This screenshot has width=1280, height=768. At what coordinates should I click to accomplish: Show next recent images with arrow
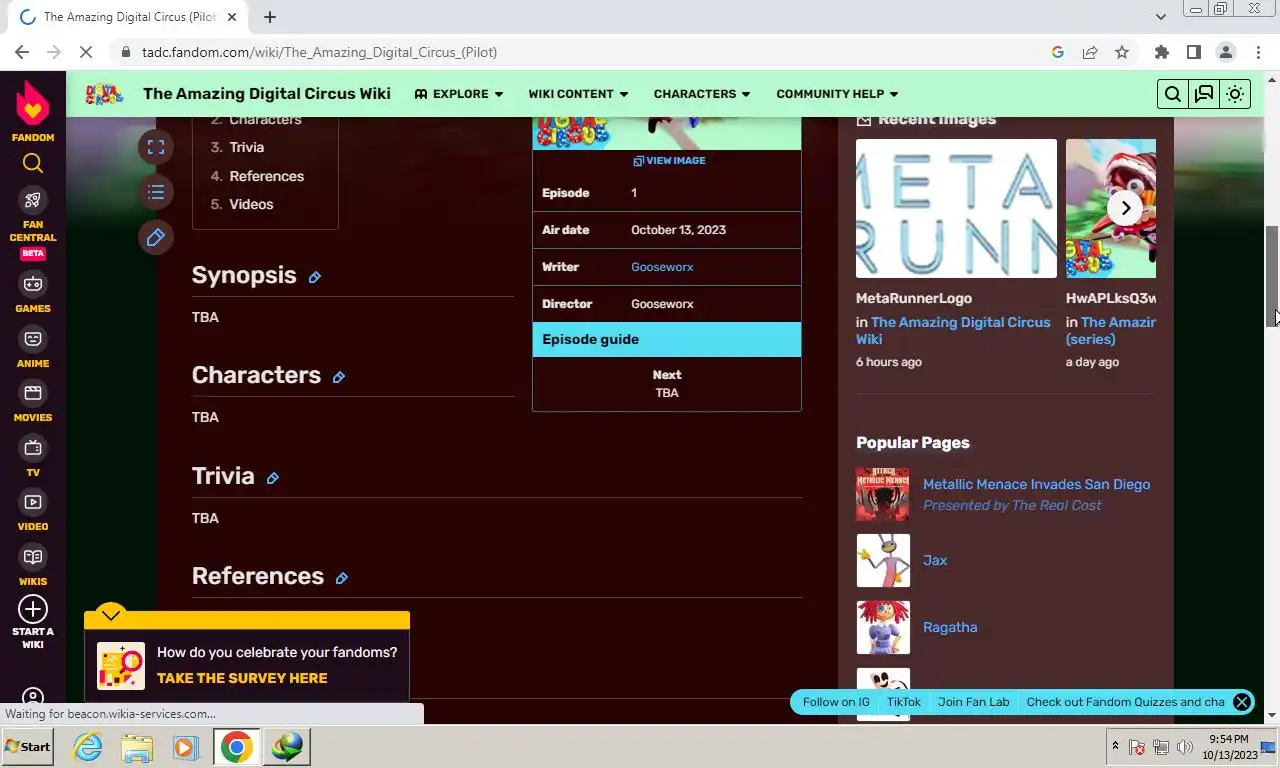[x=1125, y=208]
